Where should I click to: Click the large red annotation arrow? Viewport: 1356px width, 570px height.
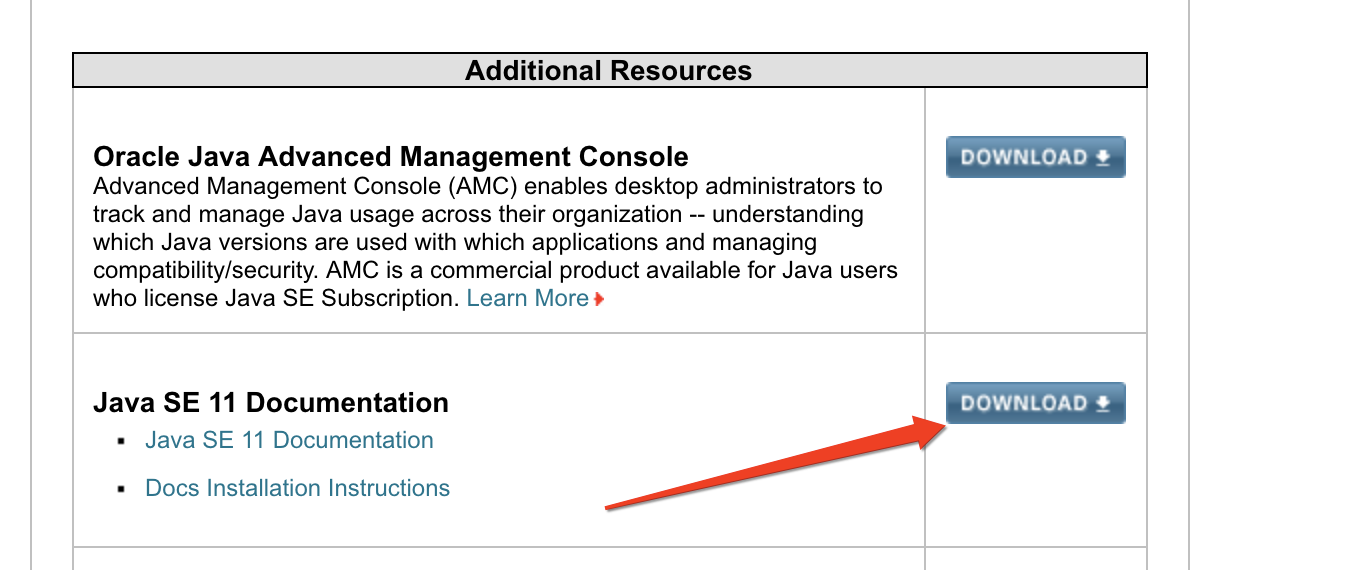coord(770,468)
